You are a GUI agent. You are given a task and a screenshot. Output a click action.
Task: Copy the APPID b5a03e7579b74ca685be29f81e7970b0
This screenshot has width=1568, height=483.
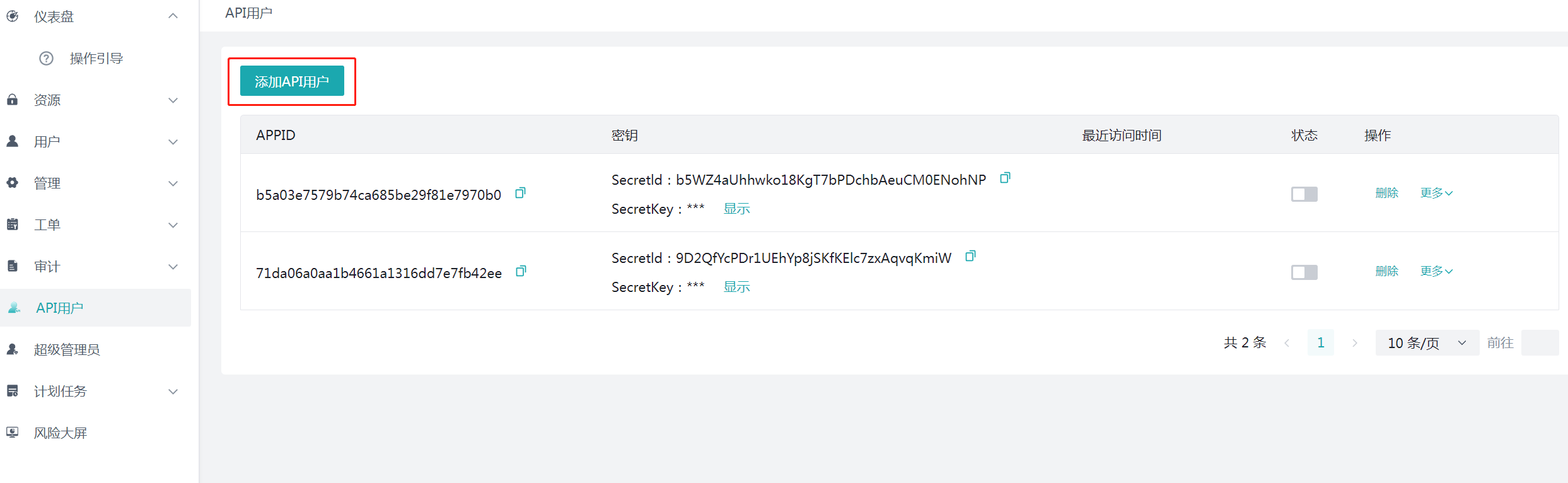tap(520, 193)
